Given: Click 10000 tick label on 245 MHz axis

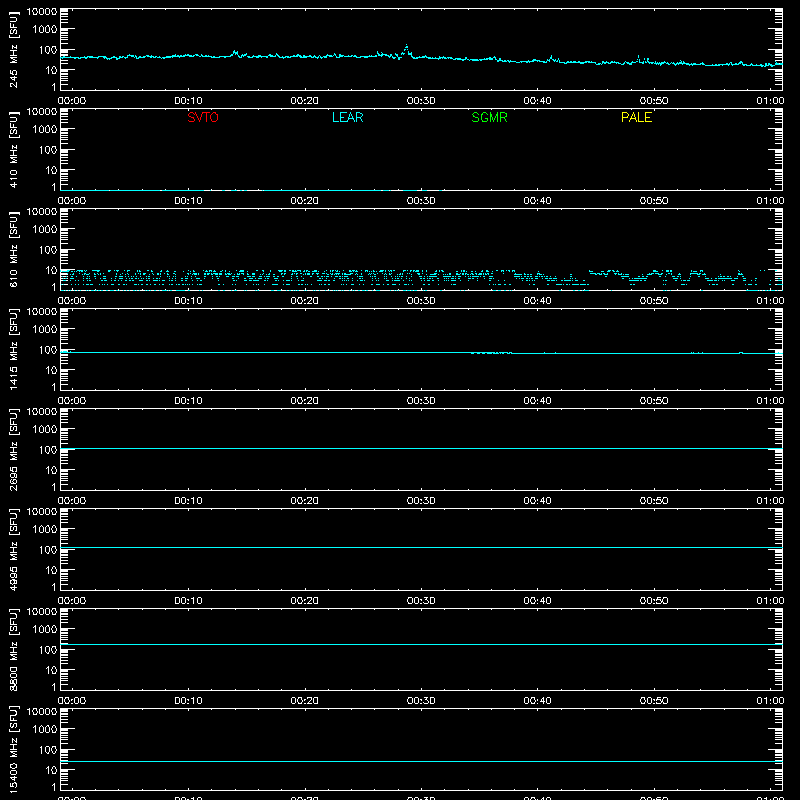Looking at the screenshot, I should click(x=42, y=12).
